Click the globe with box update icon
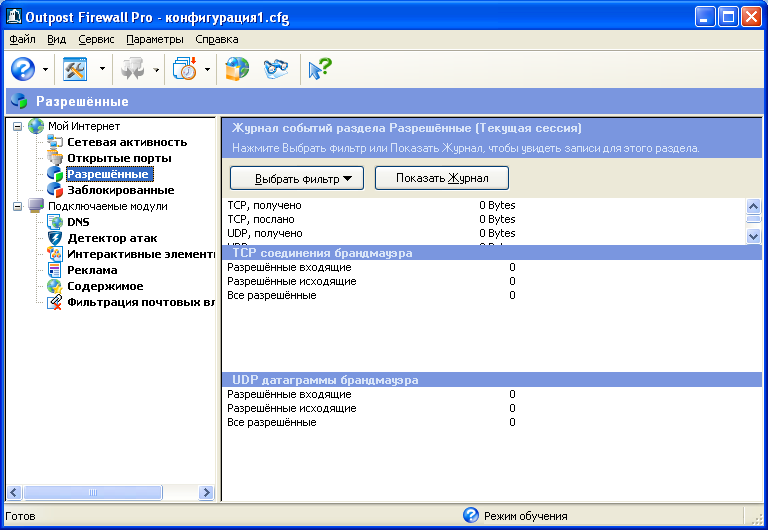The height and width of the screenshot is (530, 768). coord(237,69)
